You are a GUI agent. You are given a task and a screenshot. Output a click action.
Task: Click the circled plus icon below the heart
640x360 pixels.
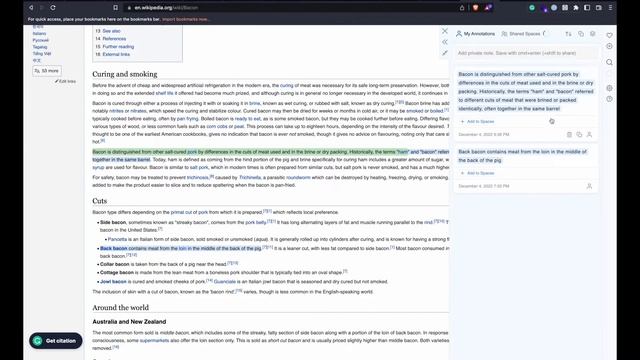coord(609,47)
